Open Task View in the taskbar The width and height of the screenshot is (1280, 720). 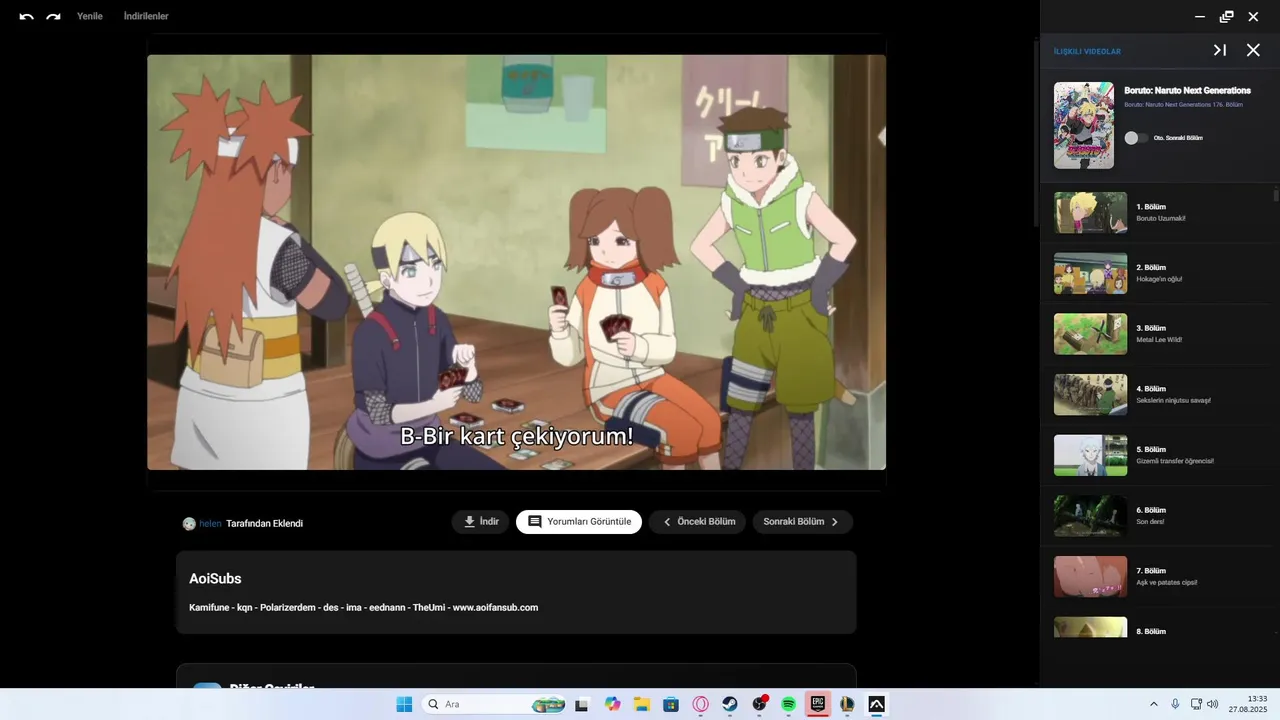pyautogui.click(x=581, y=704)
